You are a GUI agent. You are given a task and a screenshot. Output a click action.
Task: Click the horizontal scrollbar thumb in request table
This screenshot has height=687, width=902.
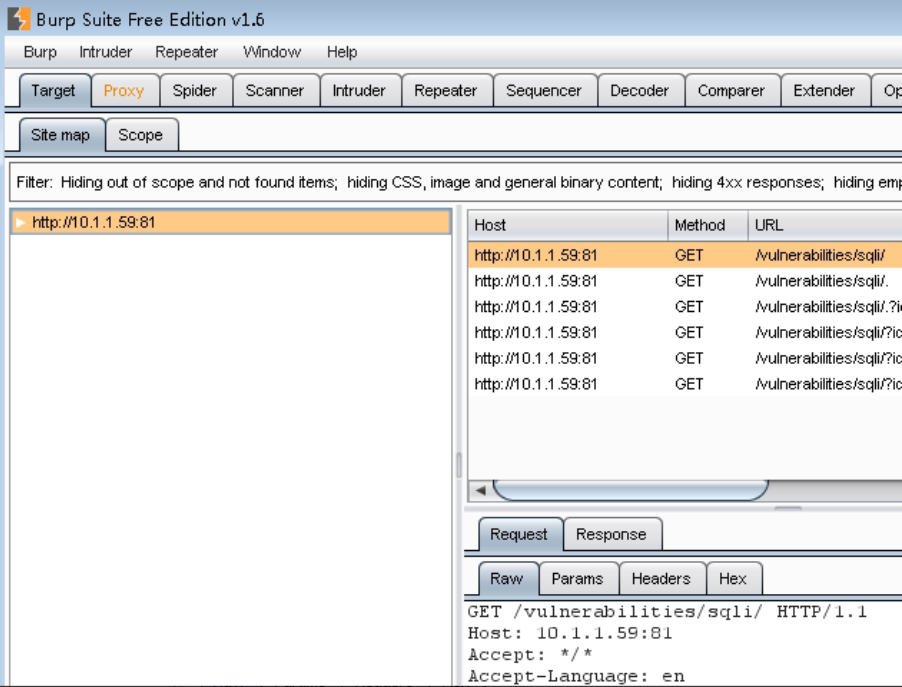630,490
